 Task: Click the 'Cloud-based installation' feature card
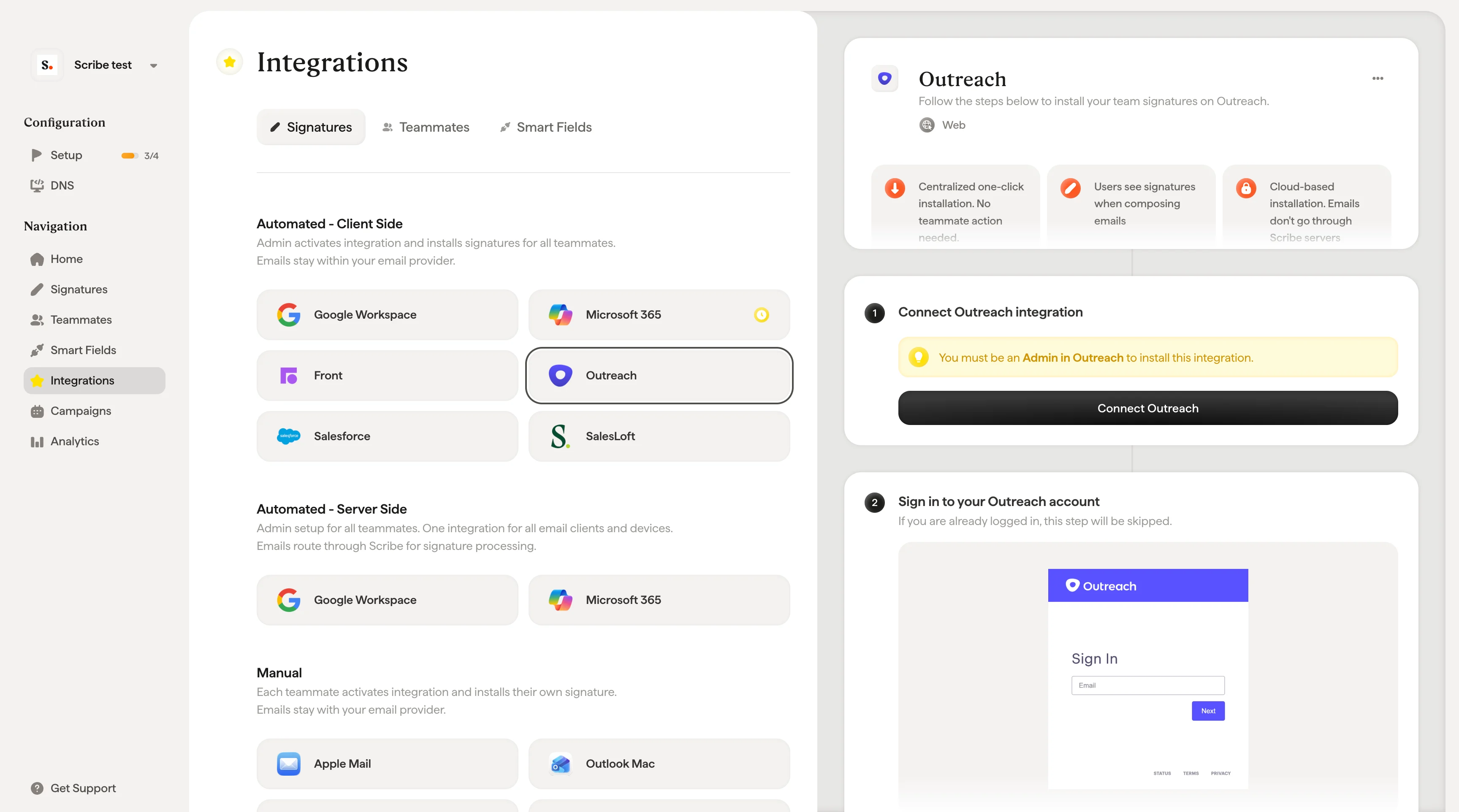pos(1307,206)
